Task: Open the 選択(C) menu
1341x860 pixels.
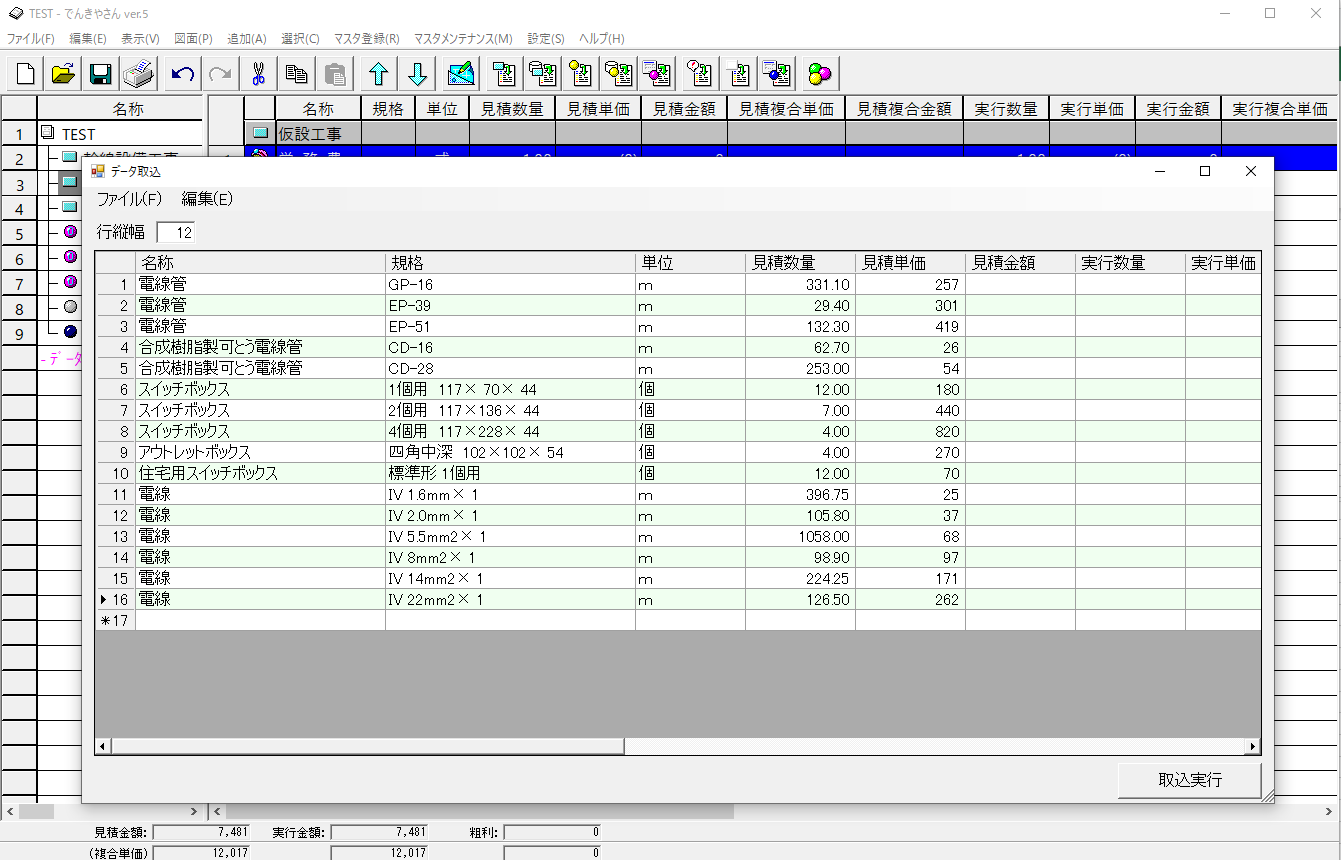Action: [x=300, y=39]
